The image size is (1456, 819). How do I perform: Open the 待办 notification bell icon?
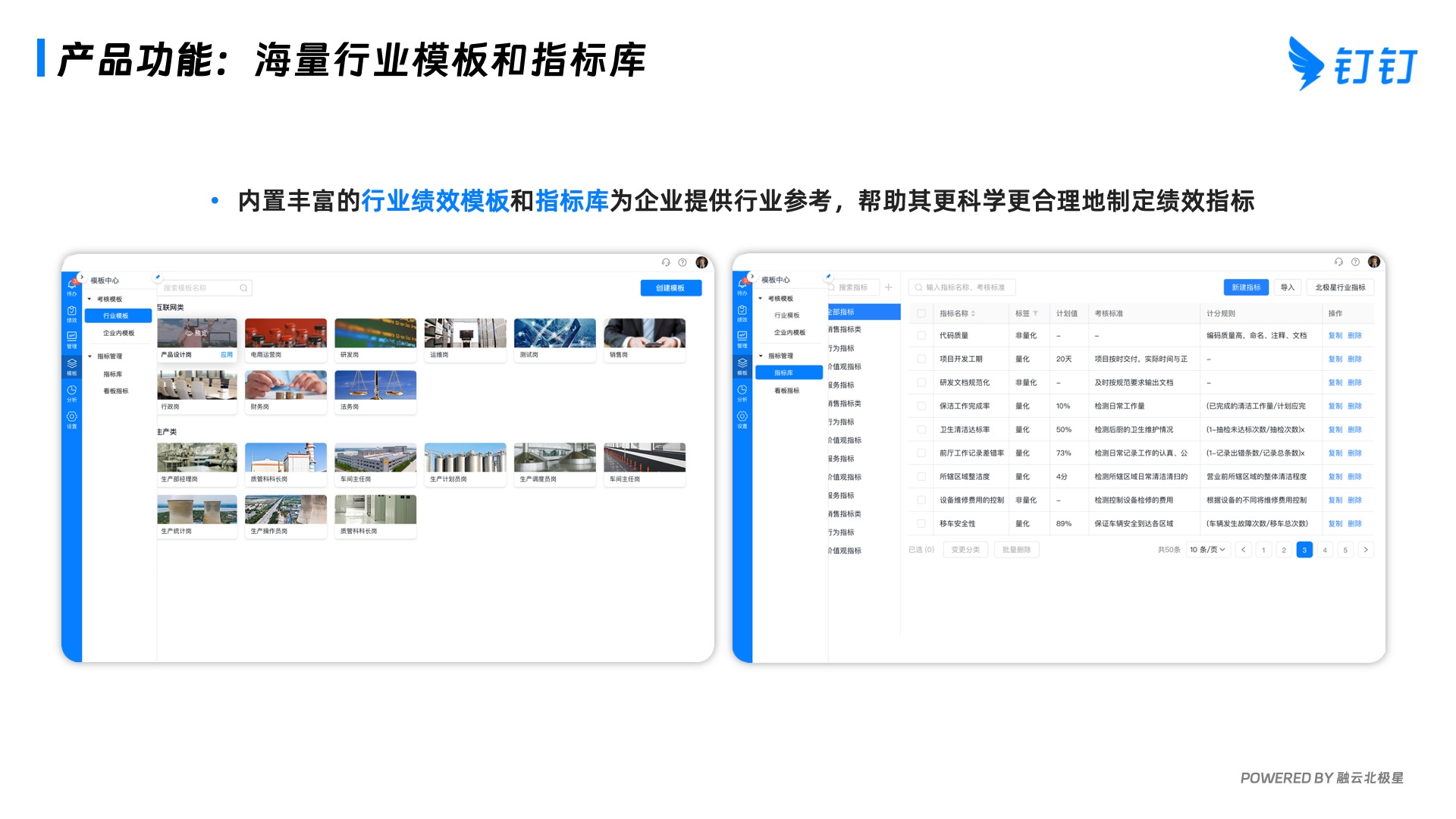[71, 284]
